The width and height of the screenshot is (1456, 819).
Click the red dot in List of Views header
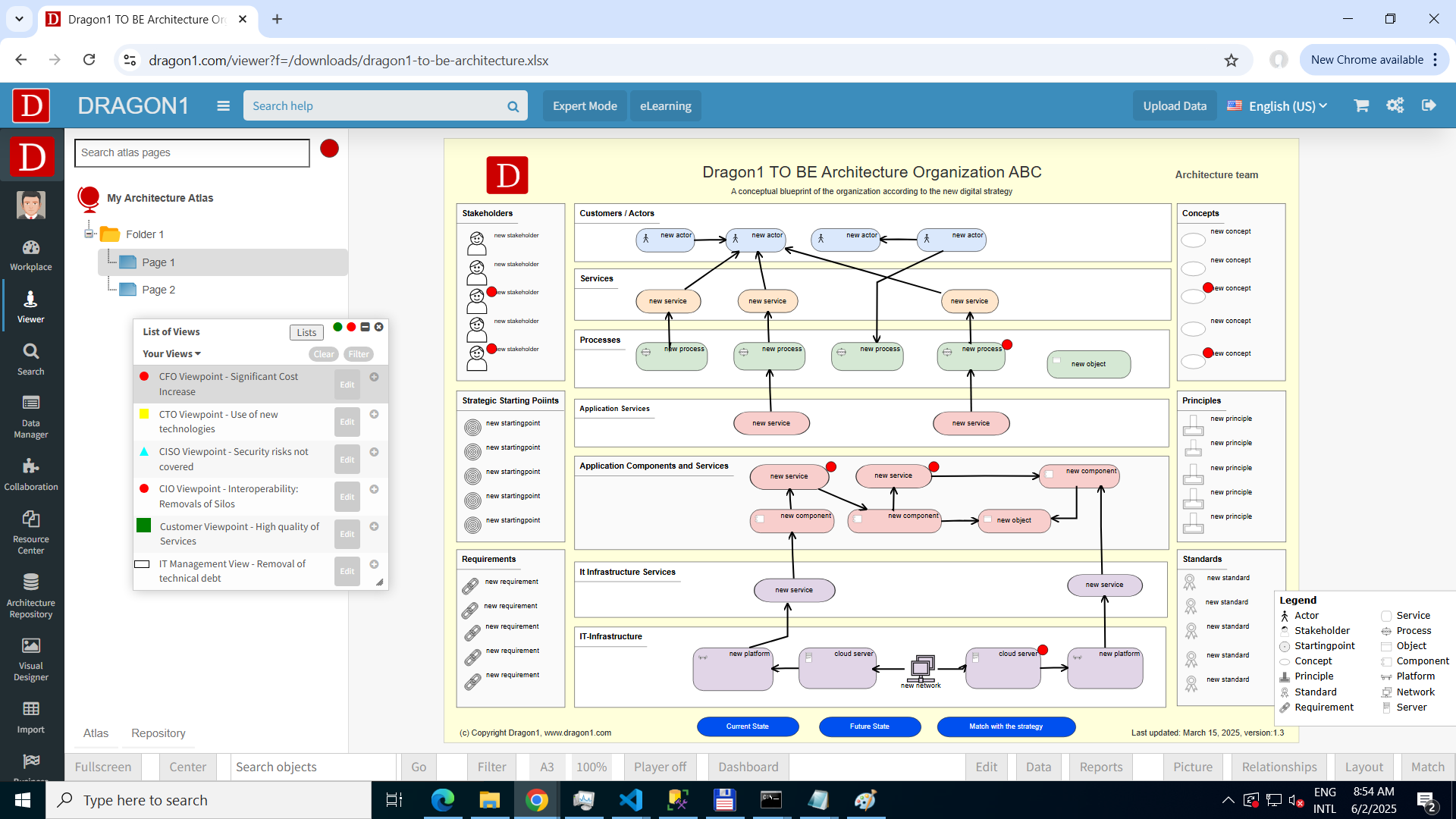tap(351, 328)
